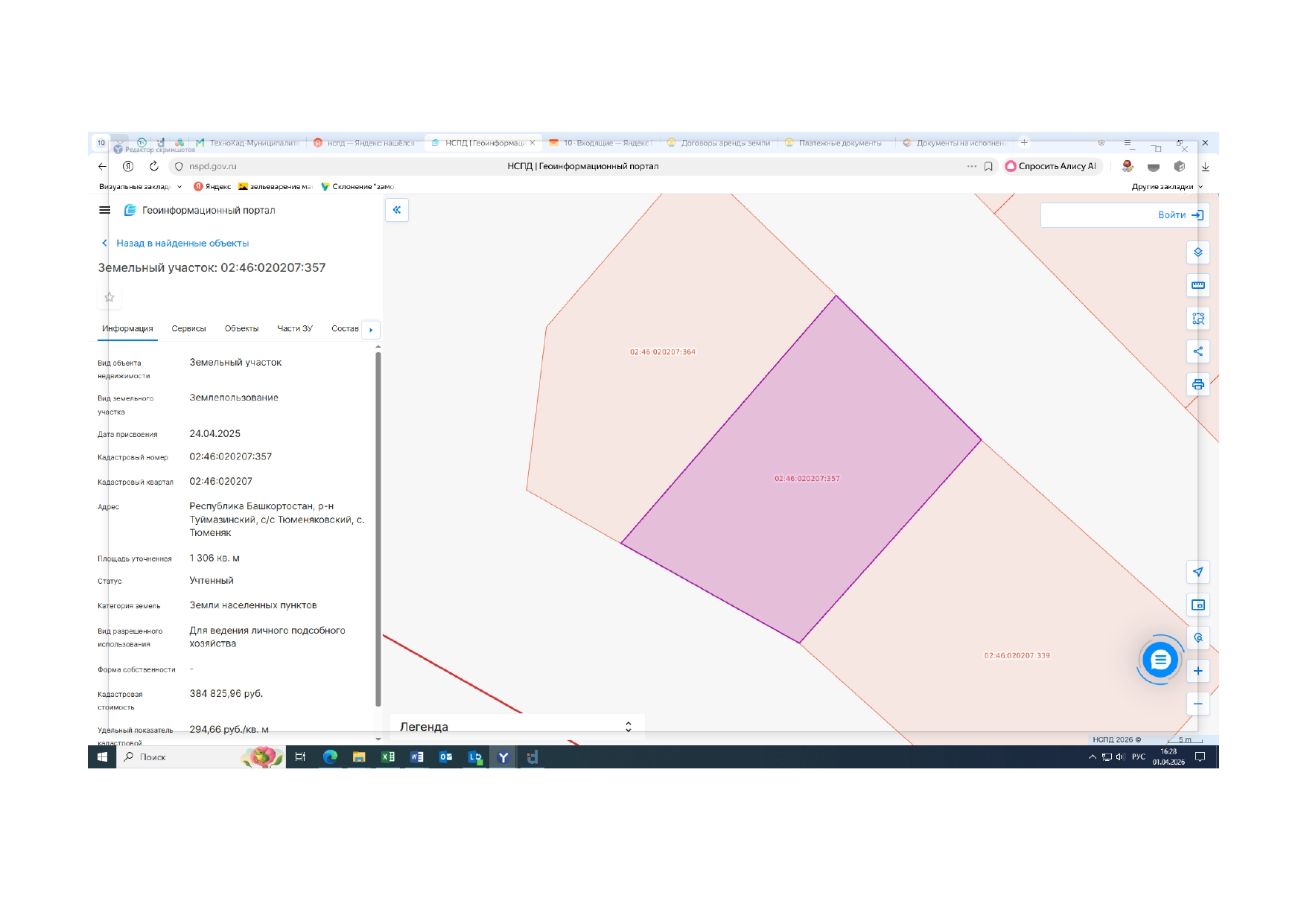Collapse the left information sidebar

(397, 210)
